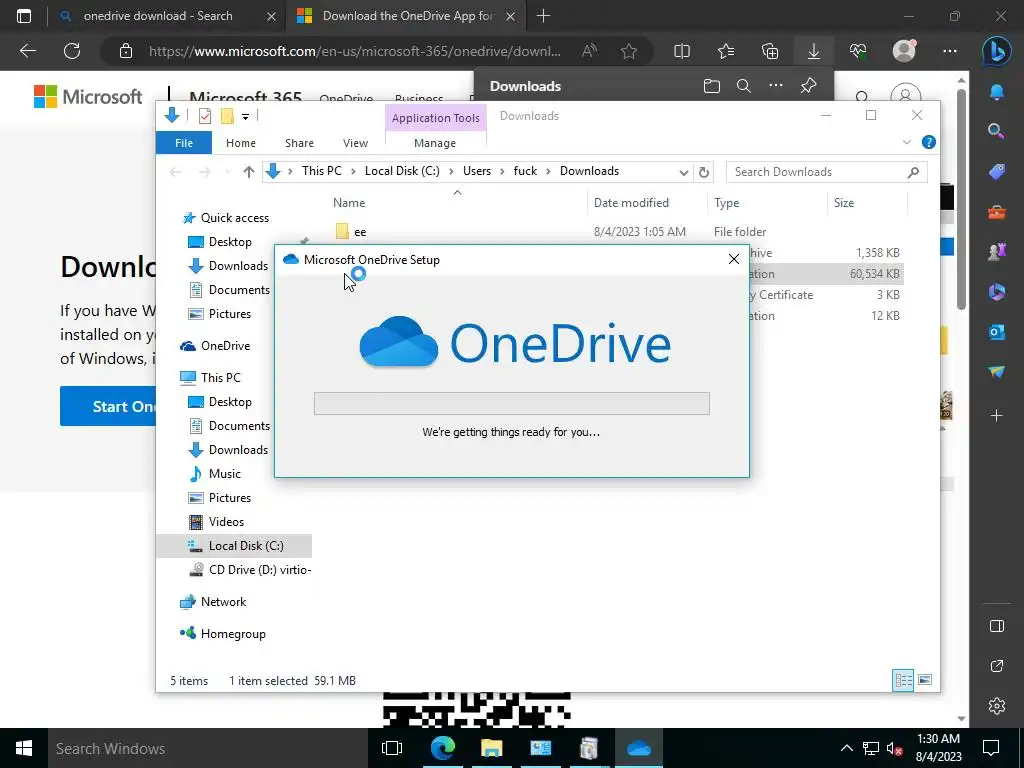Open Browser essentials heart icon
Image resolution: width=1024 pixels, height=768 pixels.
coord(858,51)
